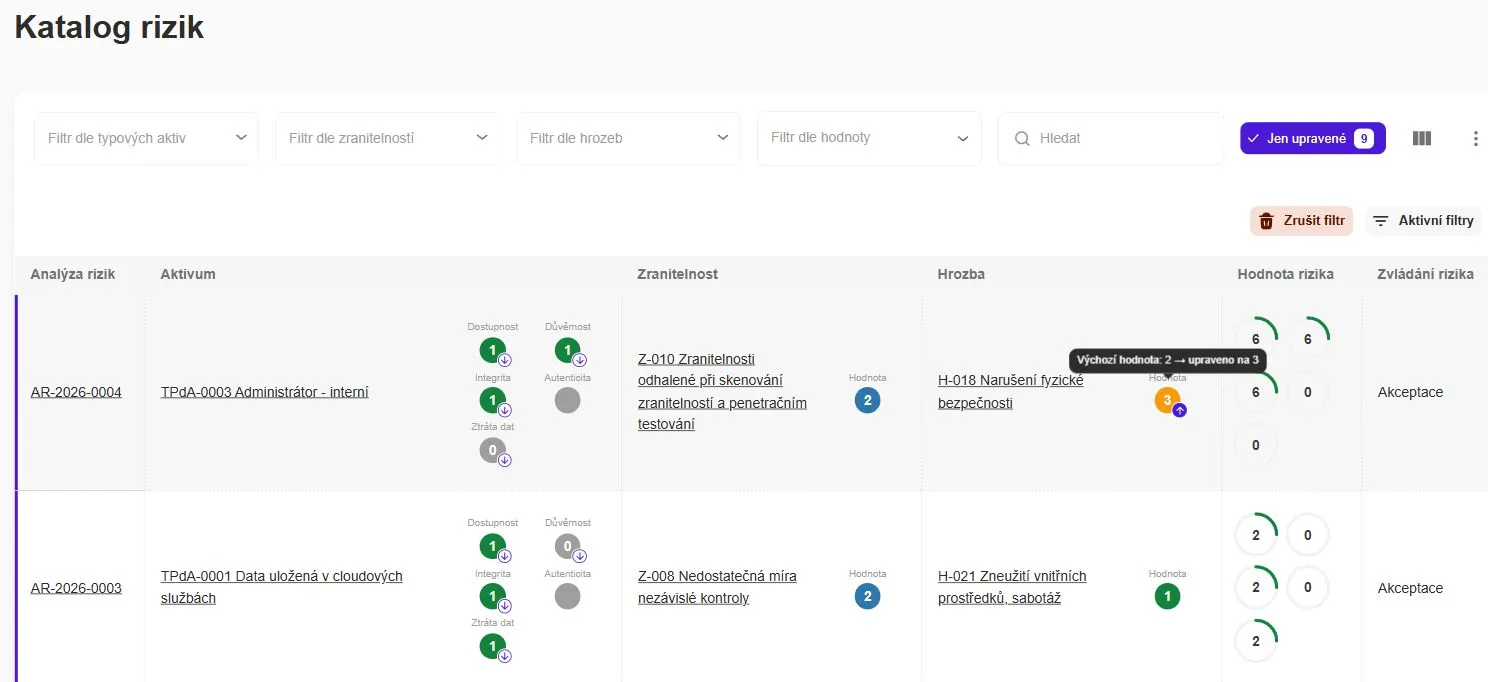Open TPdA-0003 Administrátor - interní link
The height and width of the screenshot is (682, 1488).
(x=265, y=392)
